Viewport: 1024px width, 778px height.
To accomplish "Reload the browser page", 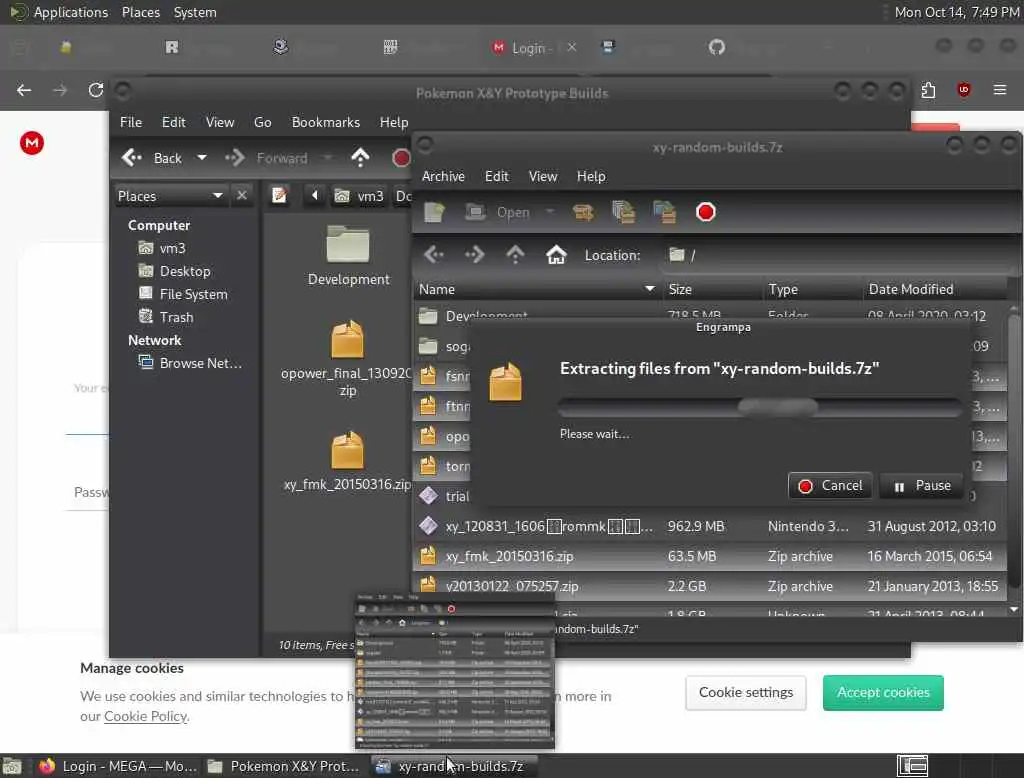I will click(x=96, y=90).
